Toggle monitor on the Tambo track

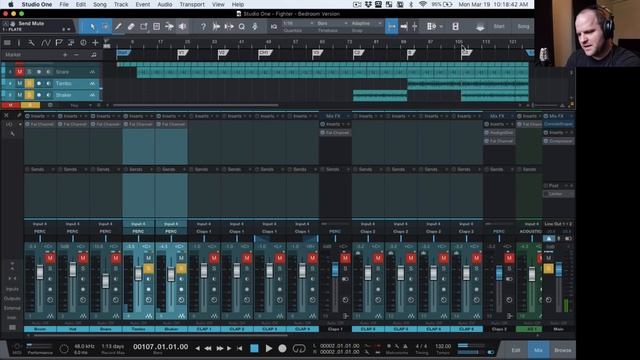pyautogui.click(x=48, y=83)
